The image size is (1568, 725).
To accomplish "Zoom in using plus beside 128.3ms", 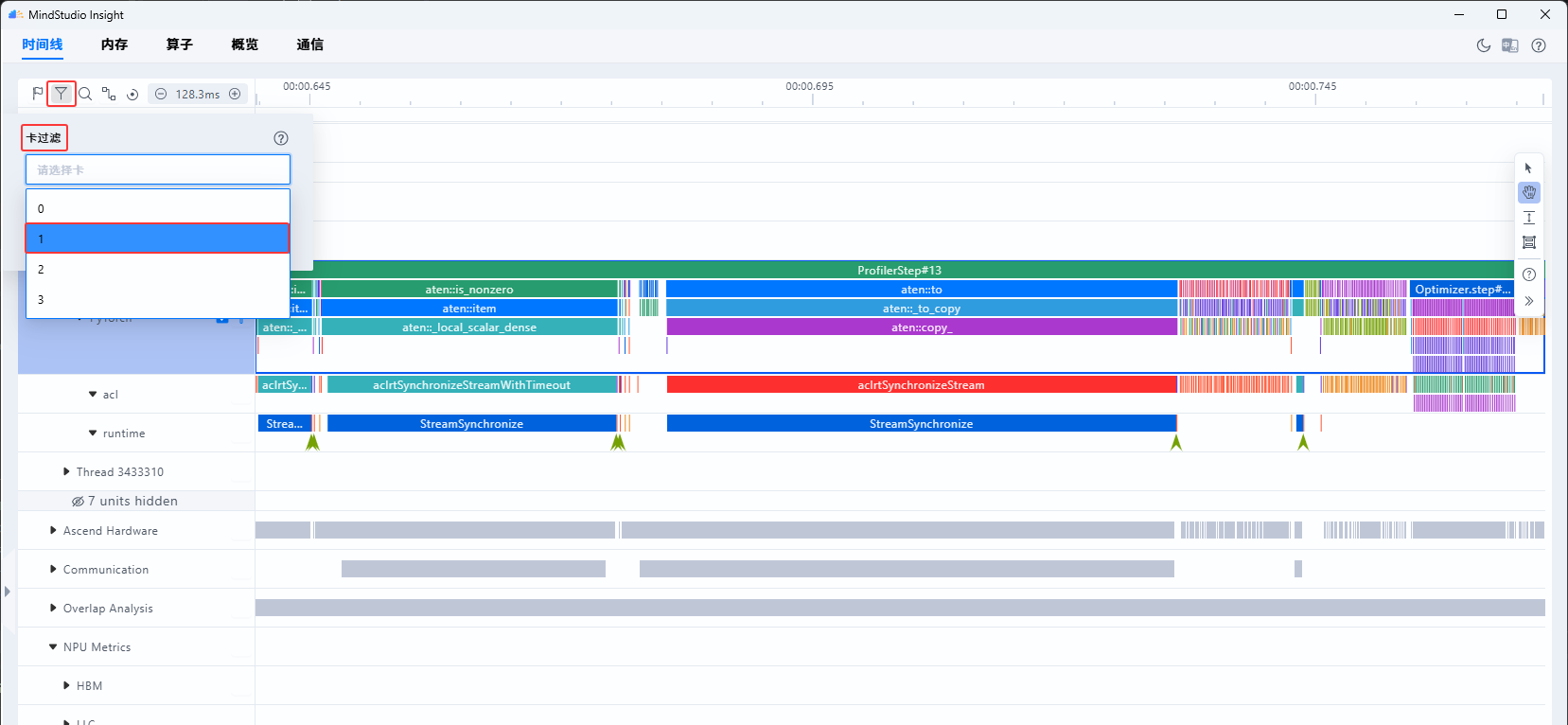I will (x=235, y=94).
